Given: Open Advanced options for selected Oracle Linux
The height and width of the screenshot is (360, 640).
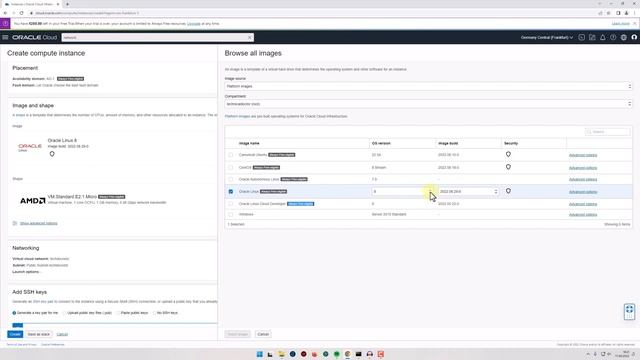Looking at the screenshot, I should (x=583, y=192).
